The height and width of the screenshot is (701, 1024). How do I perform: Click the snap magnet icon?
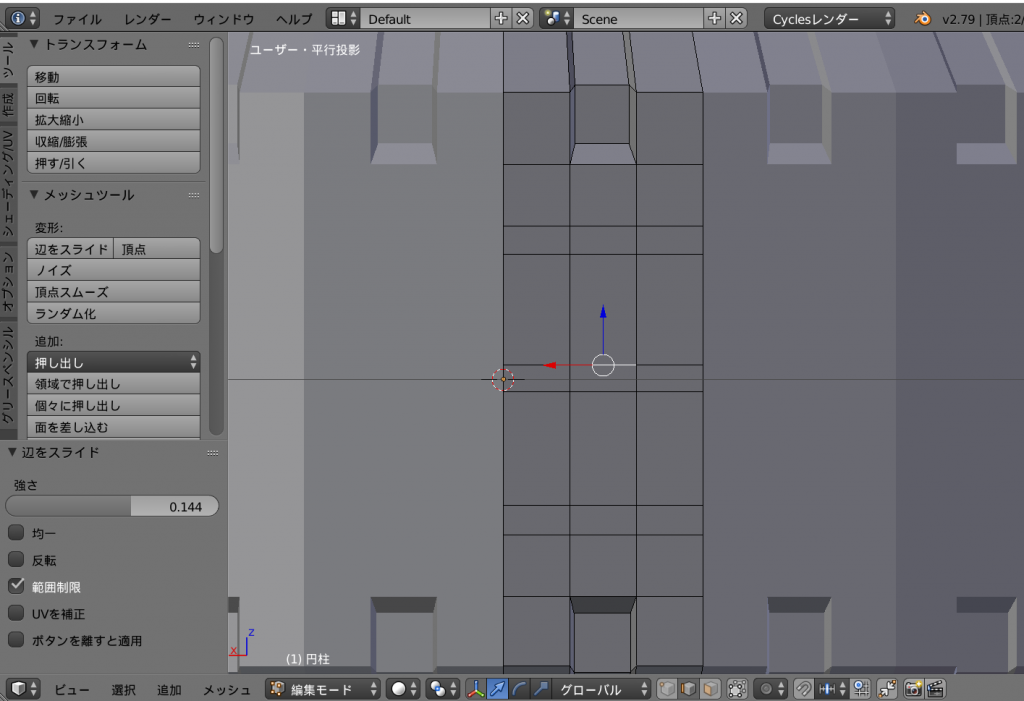coord(803,689)
